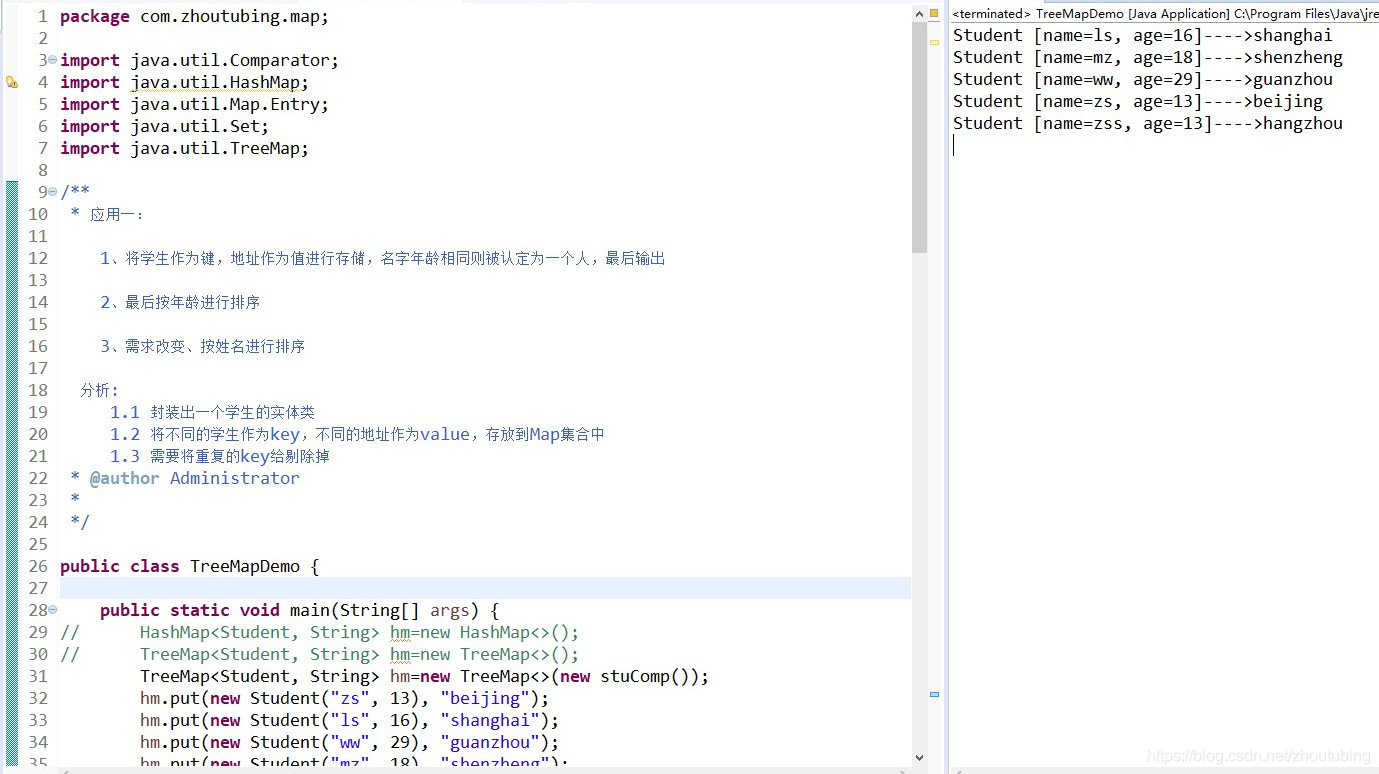Click the import java.util.TreeMap line
The image size is (1379, 774).
tap(184, 148)
